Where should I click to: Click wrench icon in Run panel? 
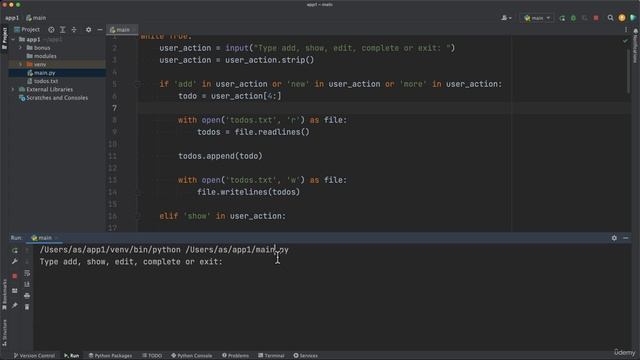[15, 261]
